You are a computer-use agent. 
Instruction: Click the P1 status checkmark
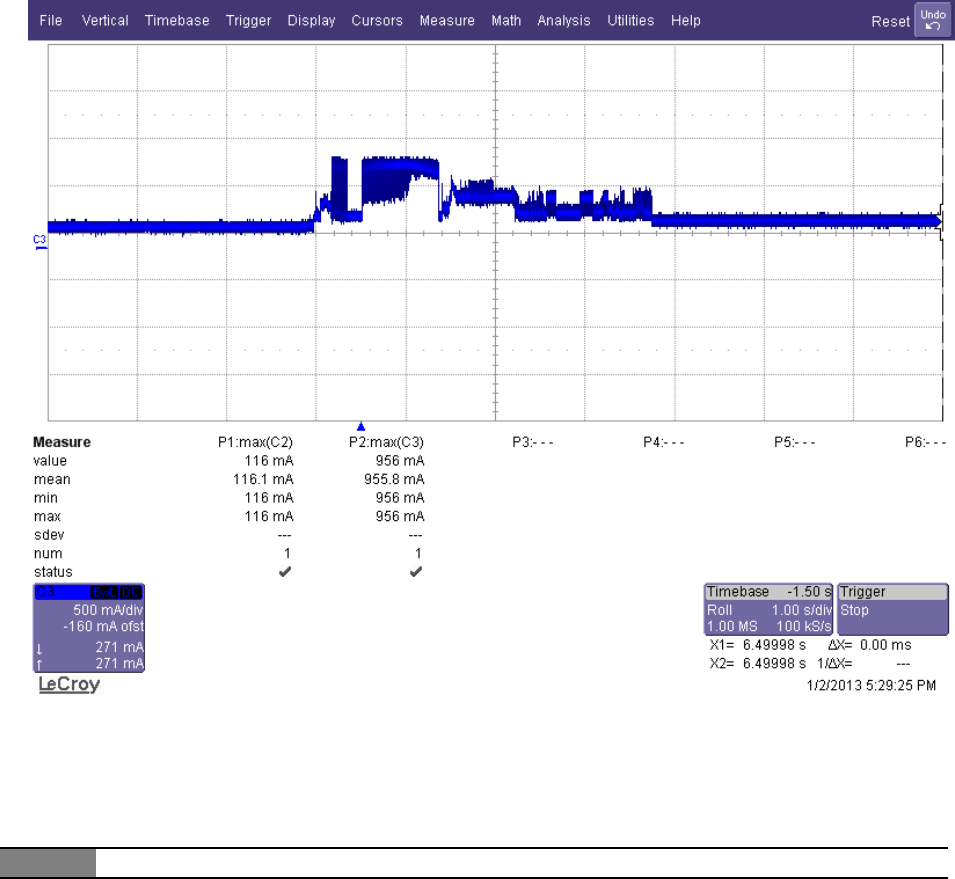pos(287,571)
